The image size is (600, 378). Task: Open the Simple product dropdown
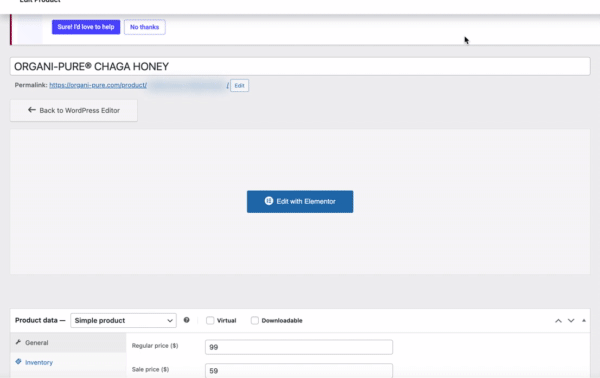coord(123,320)
